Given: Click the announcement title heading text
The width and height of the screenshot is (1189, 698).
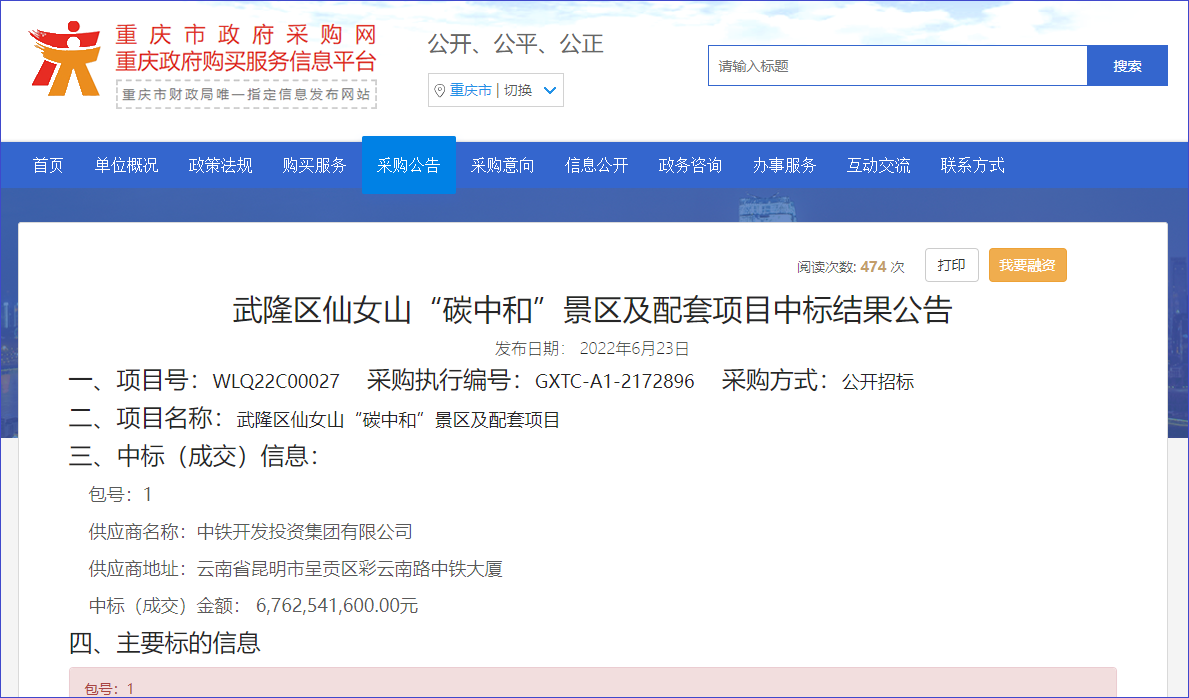Looking at the screenshot, I should click(x=592, y=311).
